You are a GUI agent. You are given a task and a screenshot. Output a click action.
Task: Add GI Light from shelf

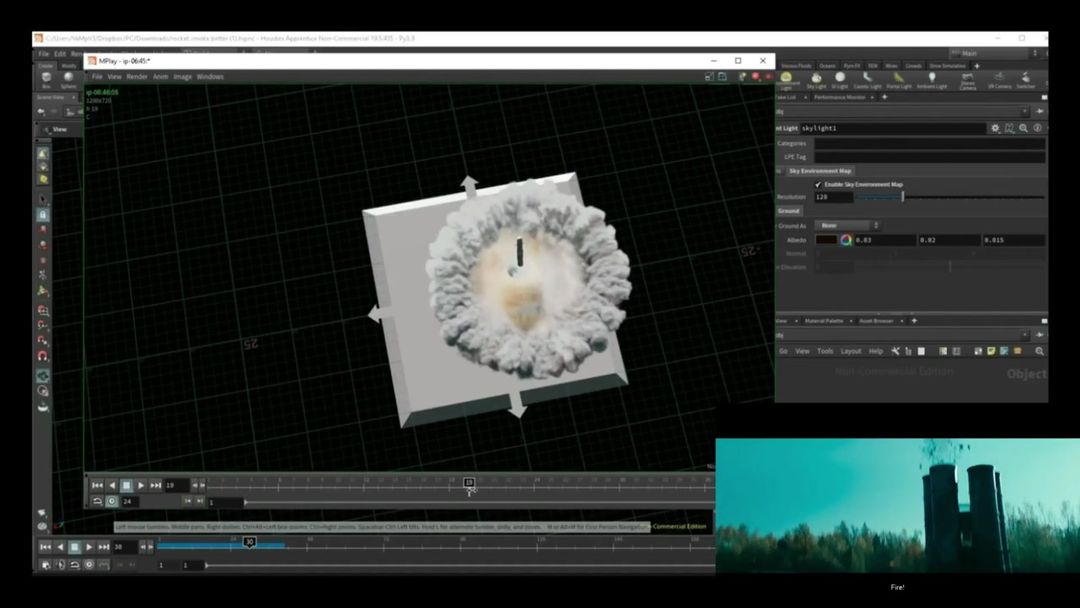tap(840, 80)
